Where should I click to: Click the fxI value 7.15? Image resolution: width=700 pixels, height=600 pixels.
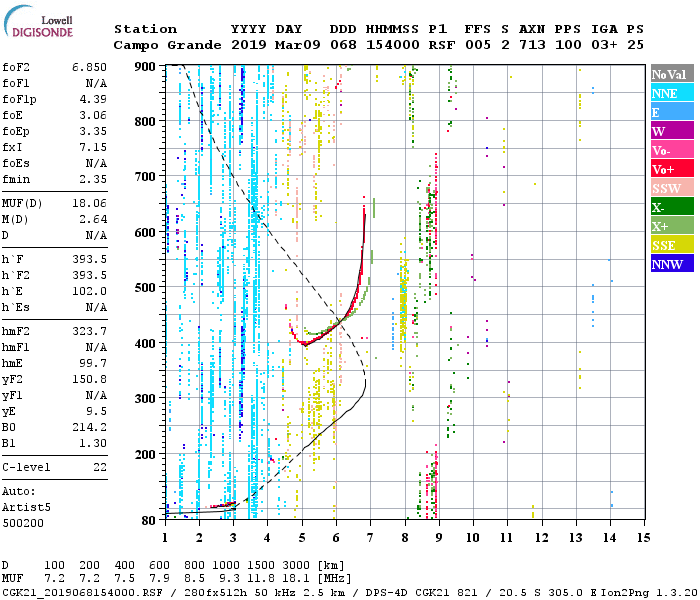(93, 147)
